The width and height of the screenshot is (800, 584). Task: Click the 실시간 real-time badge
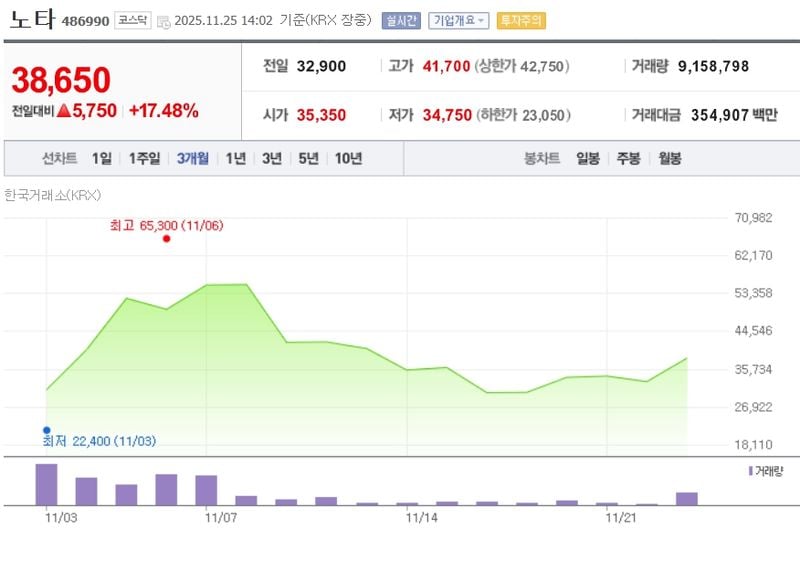401,20
